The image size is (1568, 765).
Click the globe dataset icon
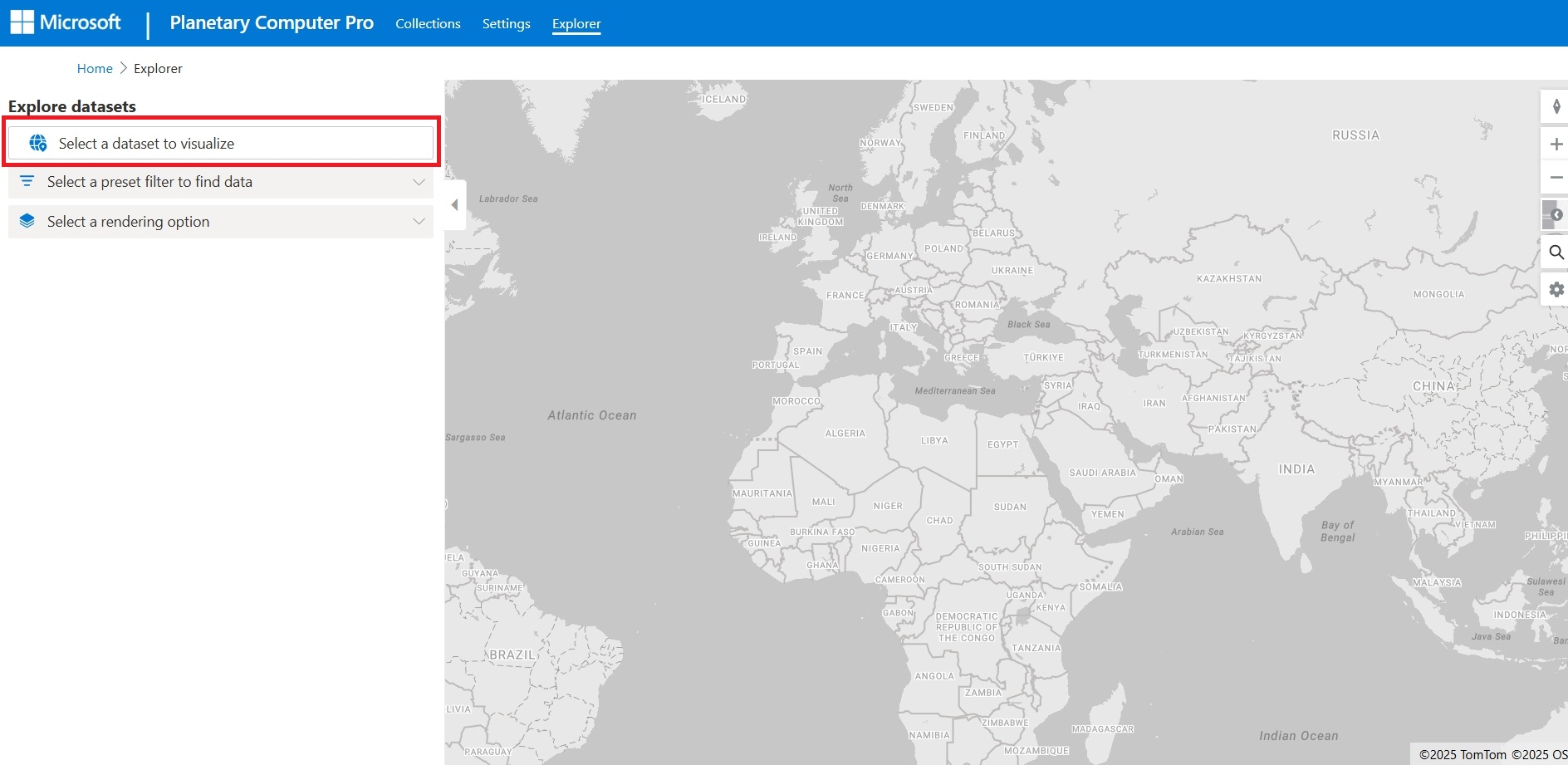pyautogui.click(x=37, y=143)
